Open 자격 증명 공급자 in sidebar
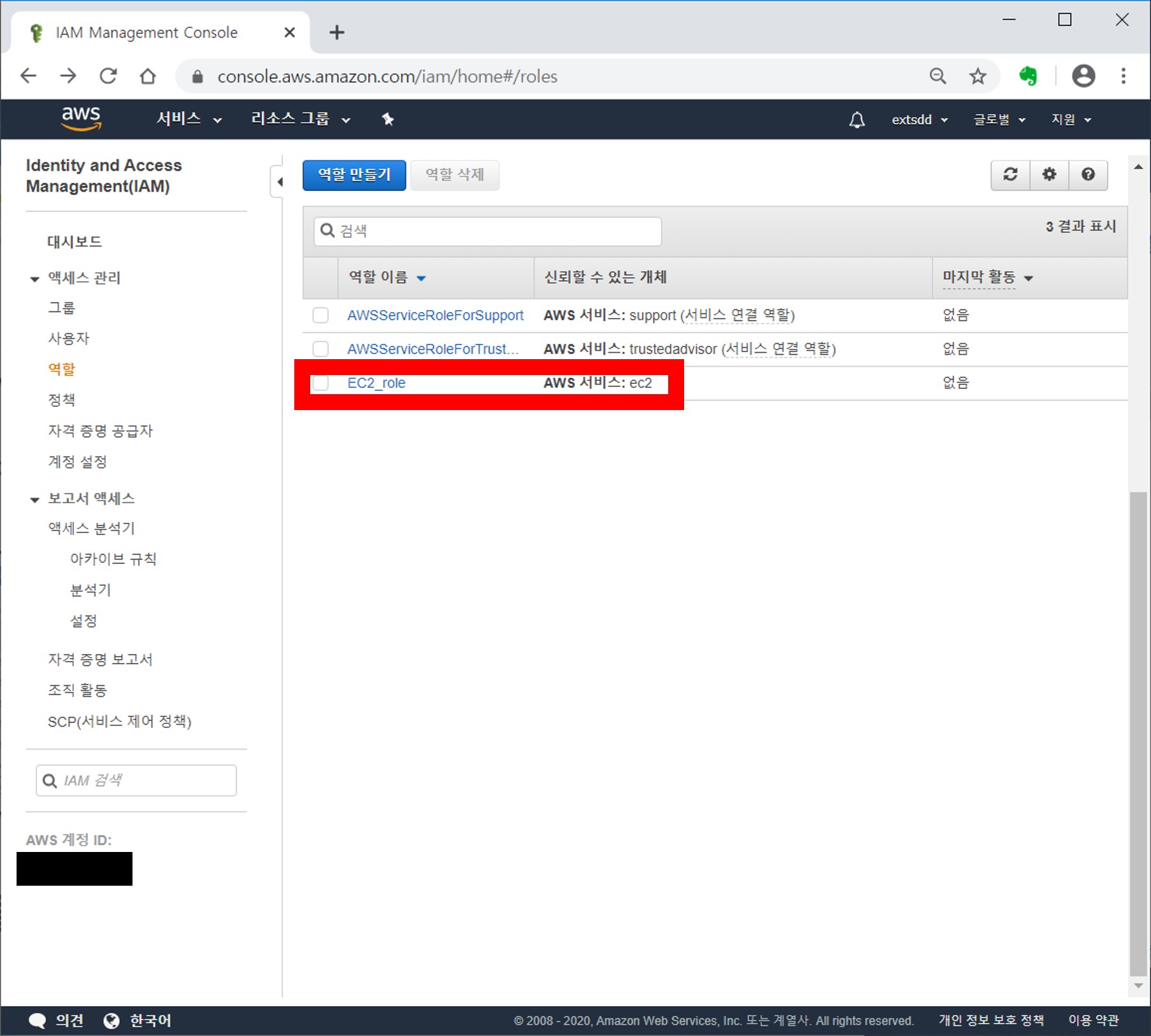This screenshot has width=1151, height=1036. tap(101, 431)
